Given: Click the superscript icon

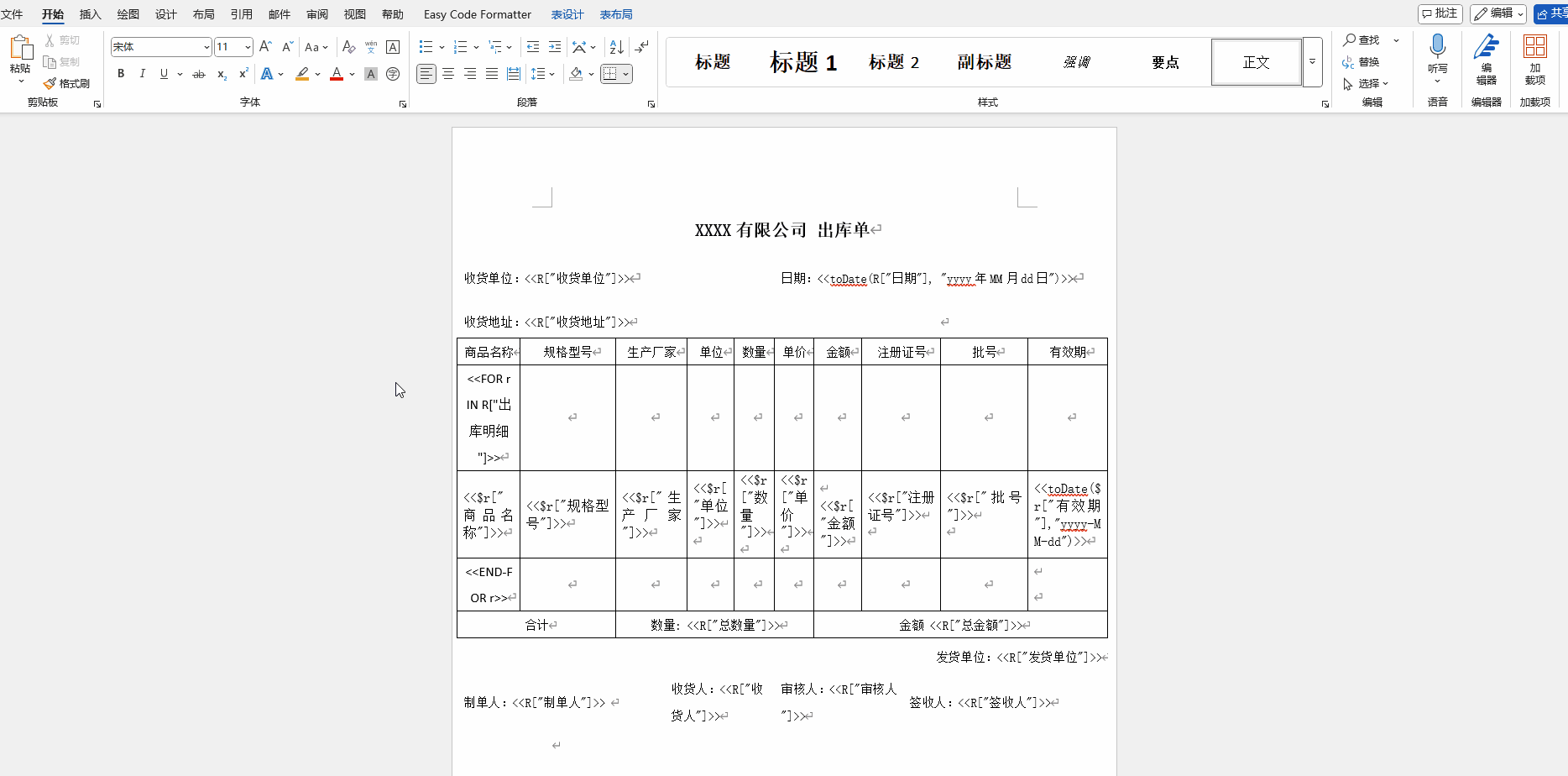Looking at the screenshot, I should [x=243, y=74].
